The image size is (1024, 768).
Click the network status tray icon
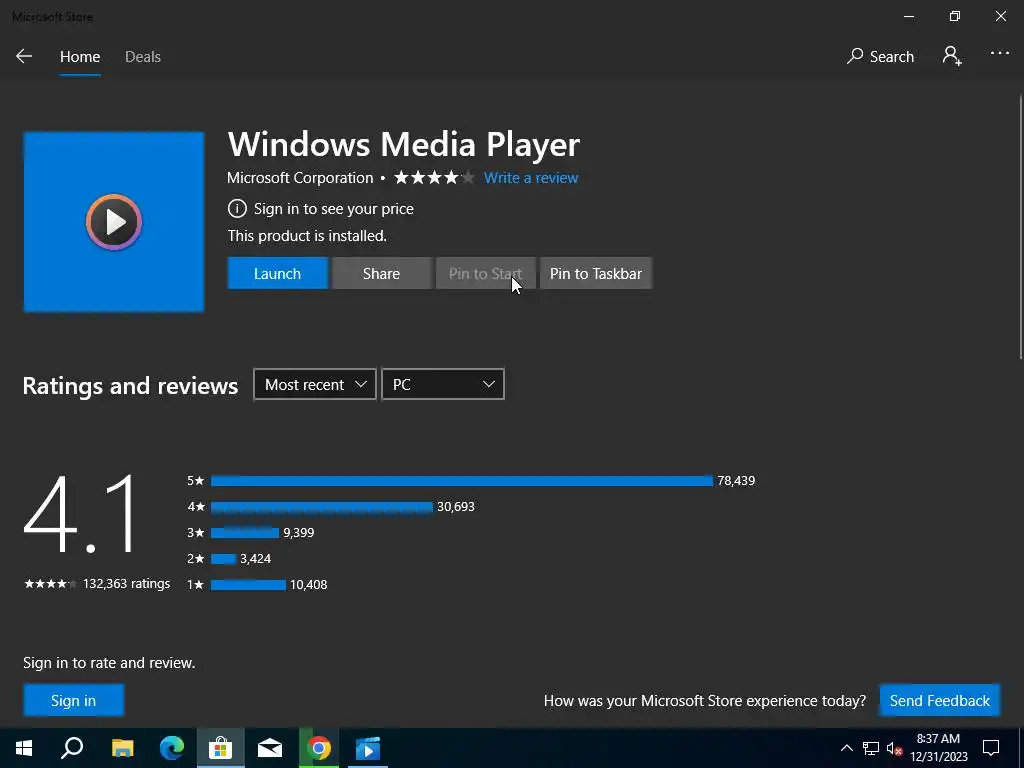click(x=871, y=748)
